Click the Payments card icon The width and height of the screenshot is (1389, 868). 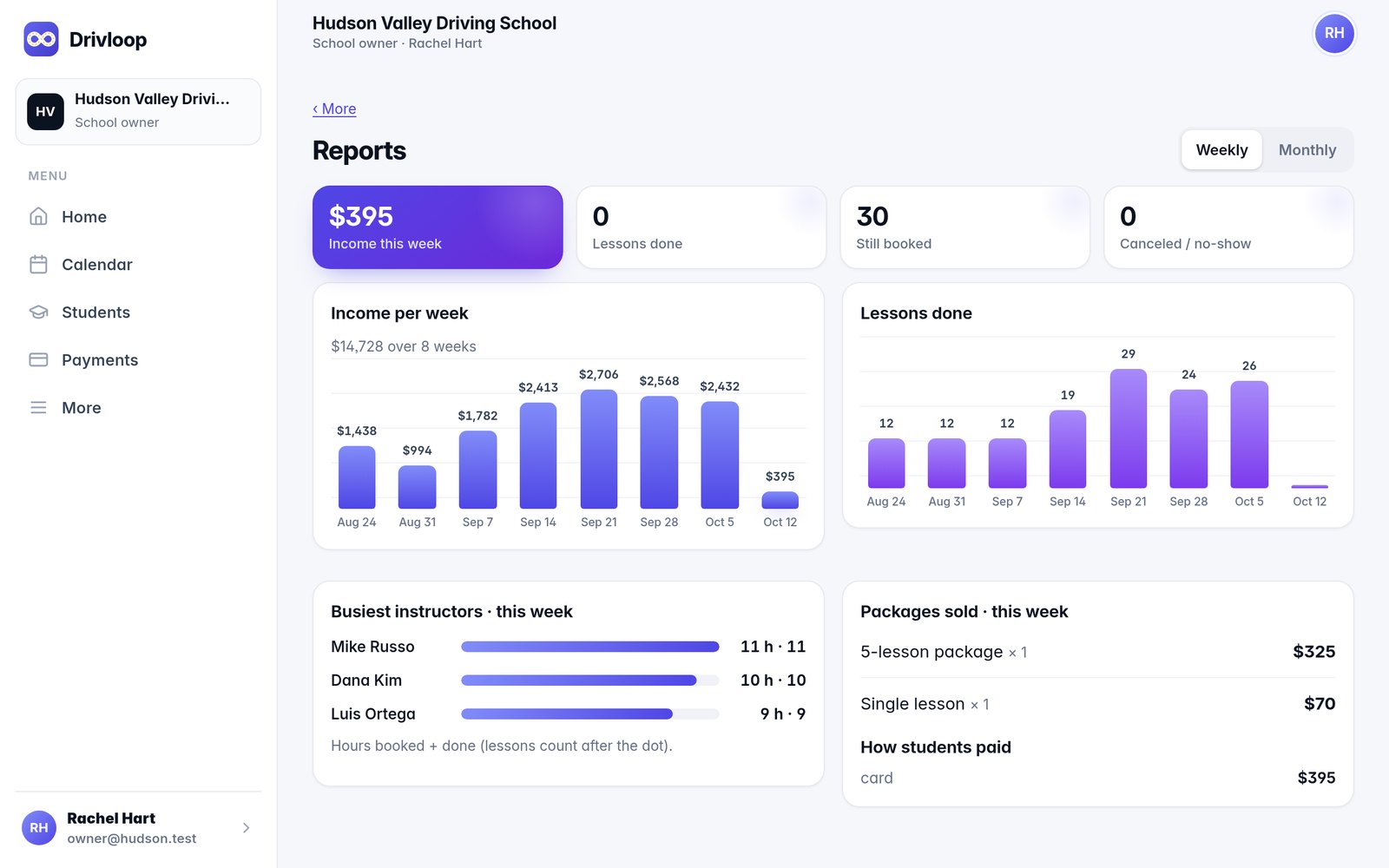click(38, 359)
